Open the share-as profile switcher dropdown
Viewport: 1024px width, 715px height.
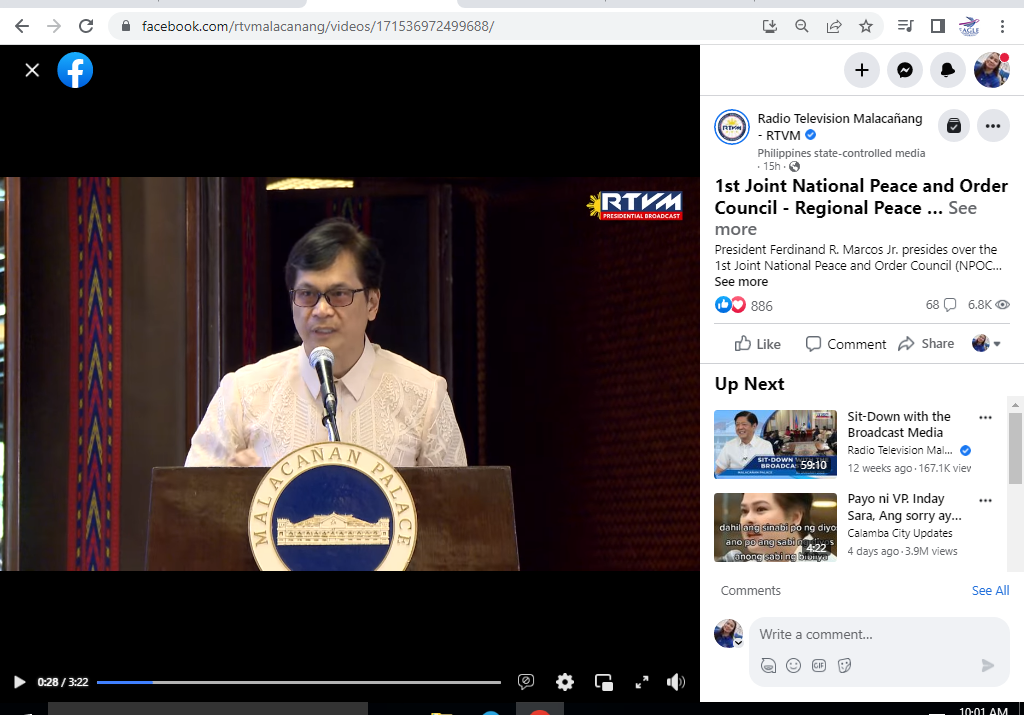pyautogui.click(x=986, y=344)
